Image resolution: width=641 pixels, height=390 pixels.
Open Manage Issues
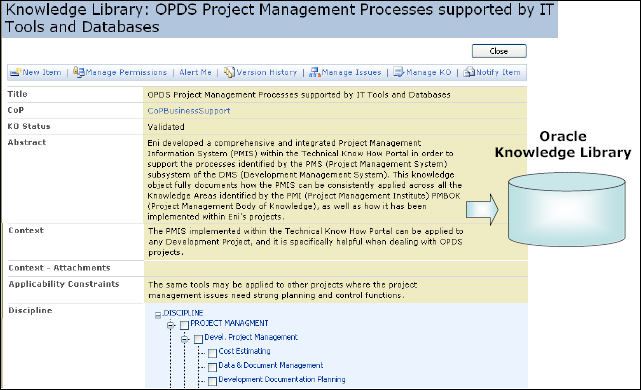(352, 72)
